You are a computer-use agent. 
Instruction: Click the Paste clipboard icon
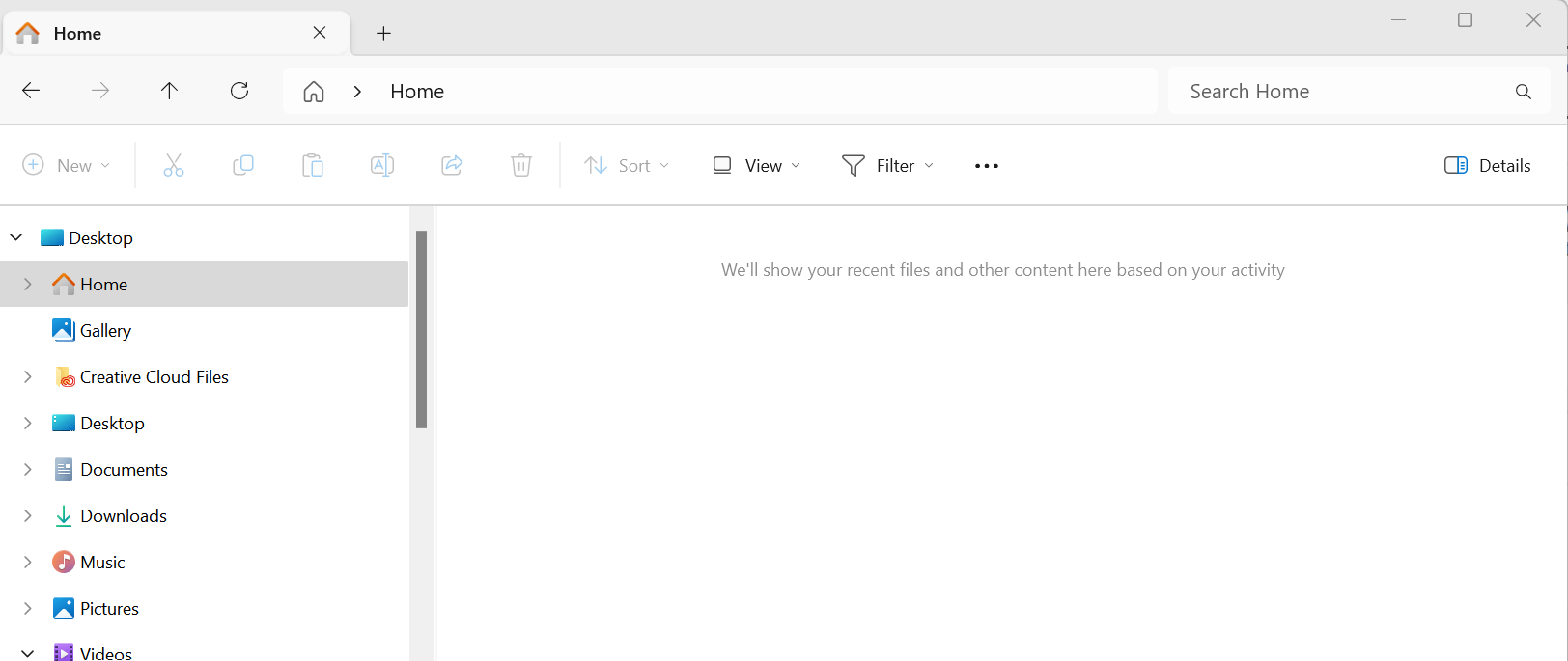point(313,166)
